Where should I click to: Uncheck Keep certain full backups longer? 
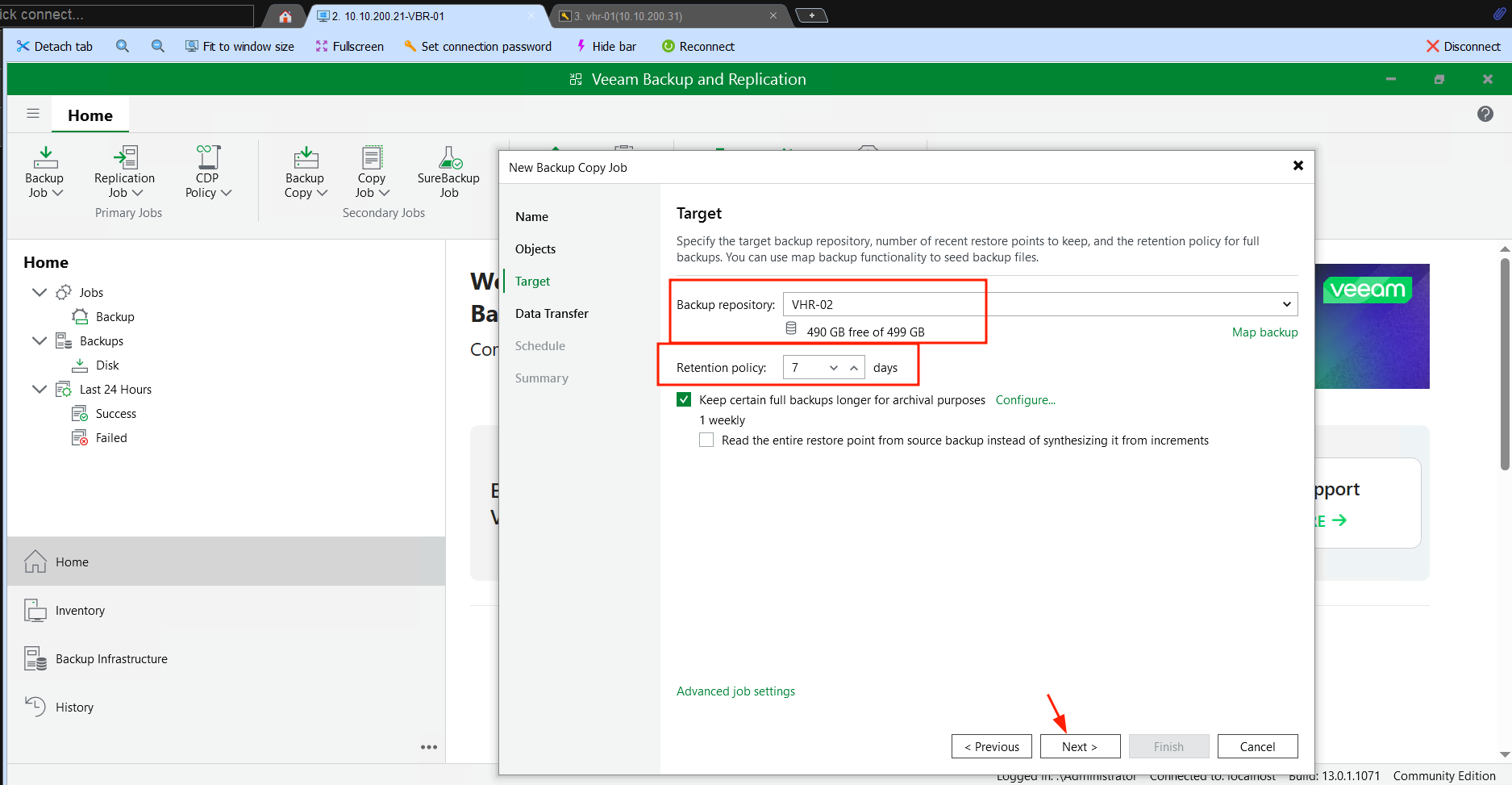point(684,399)
